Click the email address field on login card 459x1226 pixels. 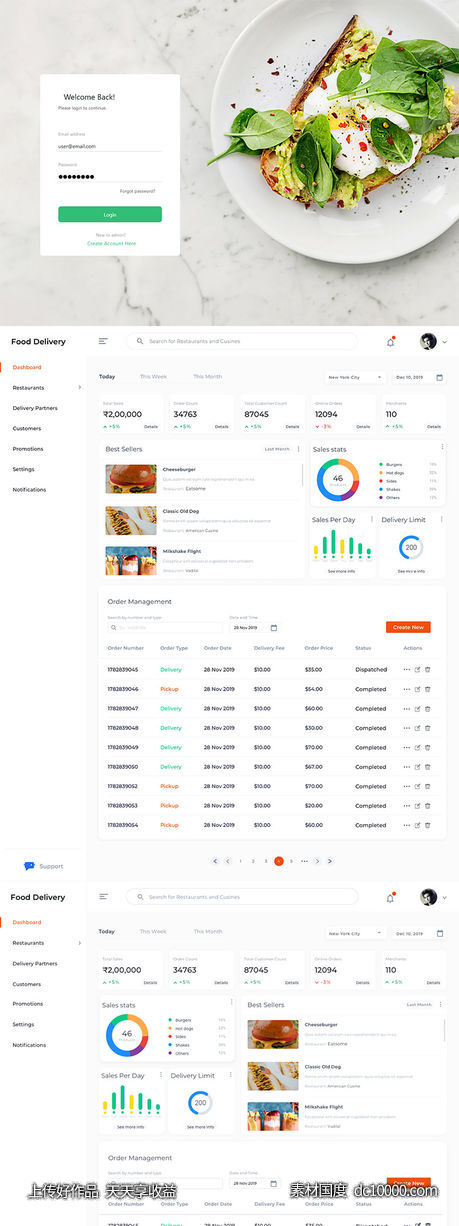tap(110, 146)
